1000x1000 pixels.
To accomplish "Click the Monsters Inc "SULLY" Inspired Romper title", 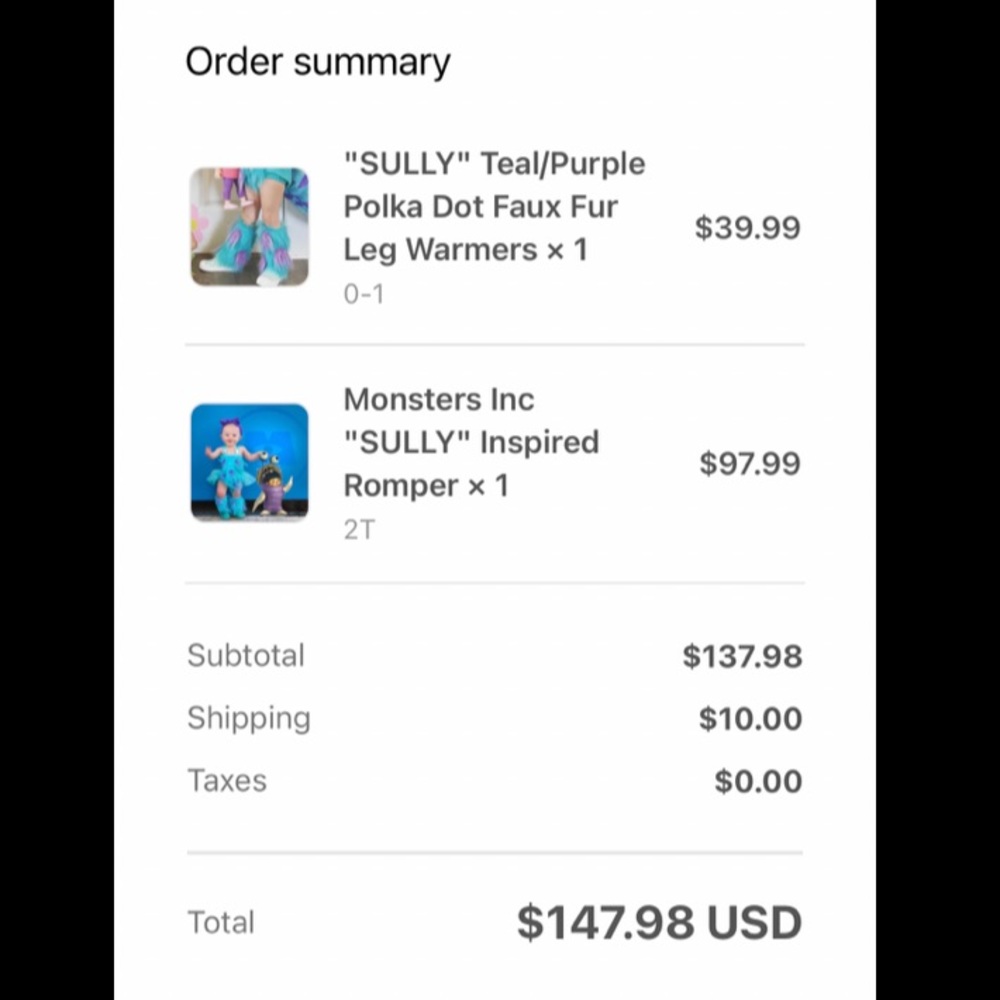I will (471, 442).
